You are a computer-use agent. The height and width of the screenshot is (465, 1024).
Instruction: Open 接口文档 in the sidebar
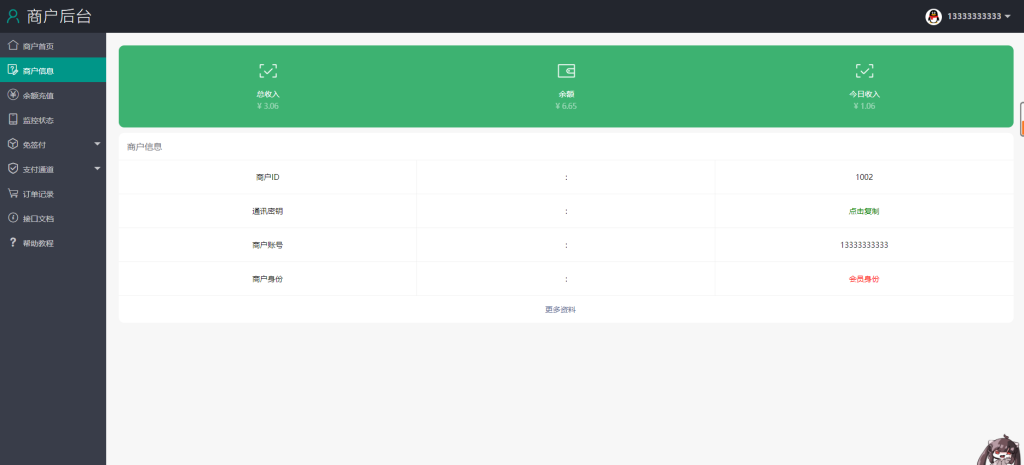click(x=53, y=218)
